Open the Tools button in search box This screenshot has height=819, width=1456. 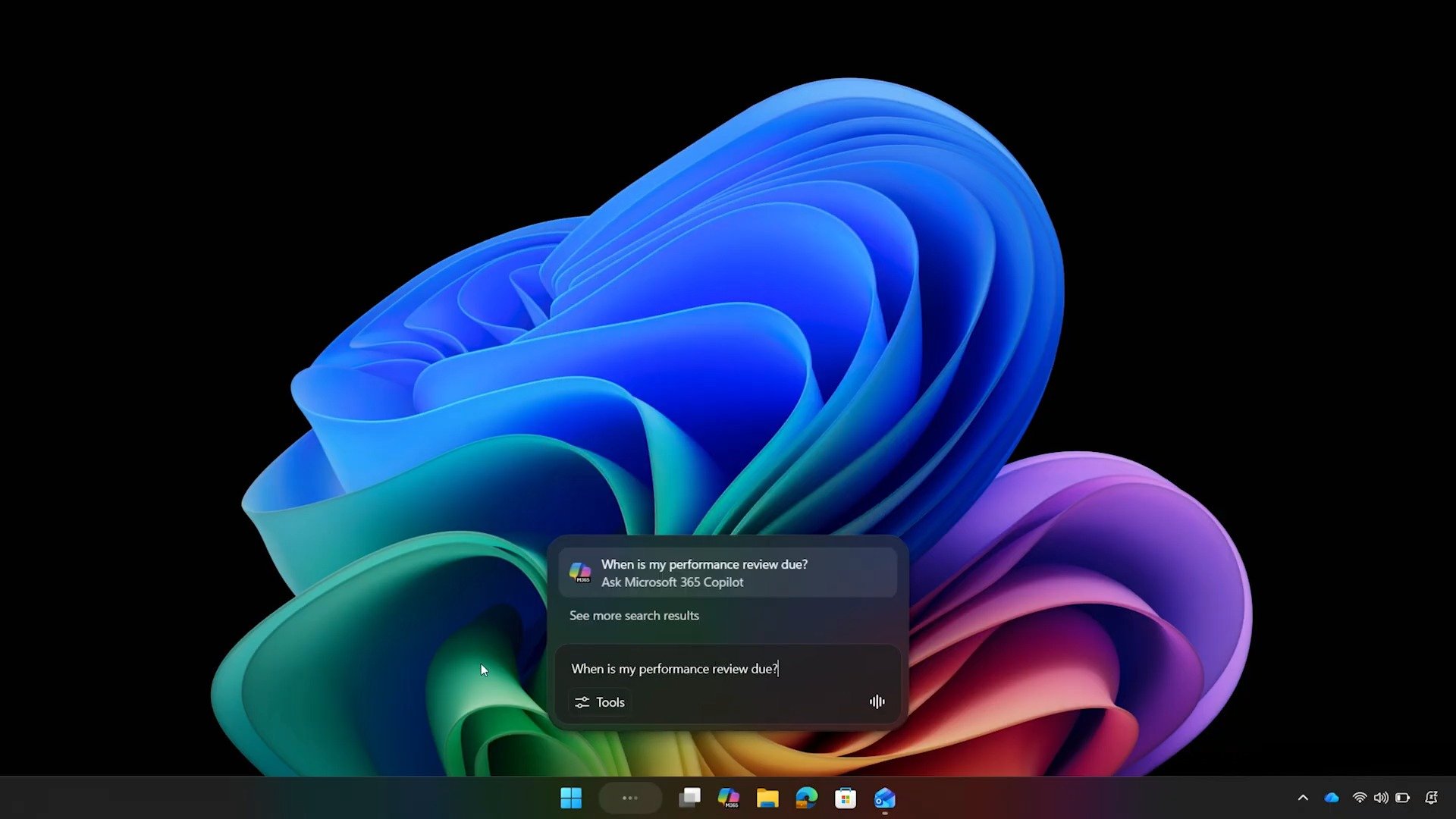[600, 702]
